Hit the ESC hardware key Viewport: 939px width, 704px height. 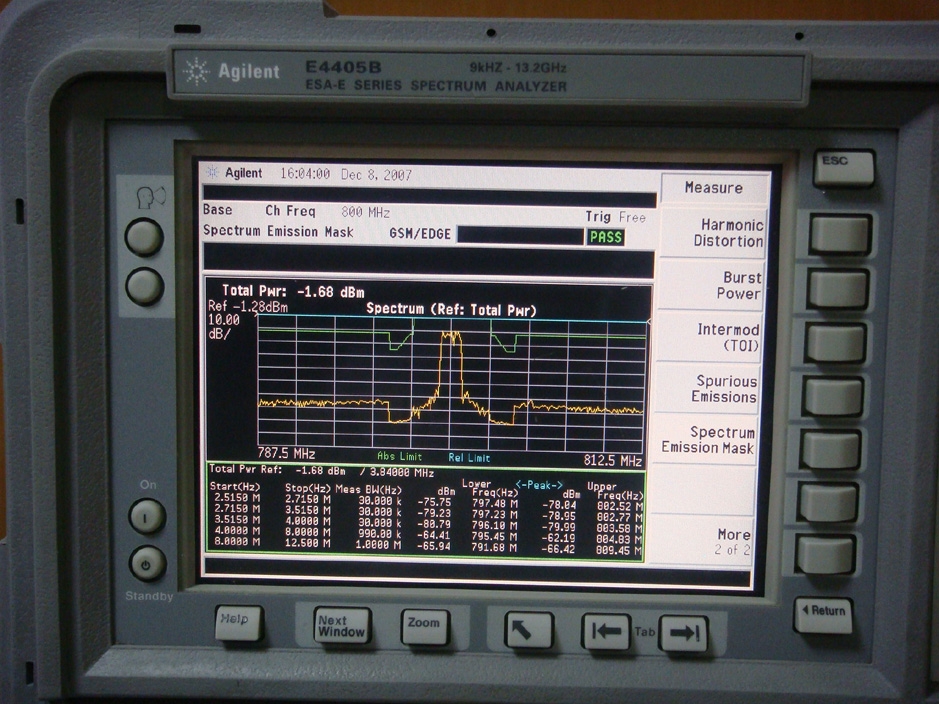[844, 168]
